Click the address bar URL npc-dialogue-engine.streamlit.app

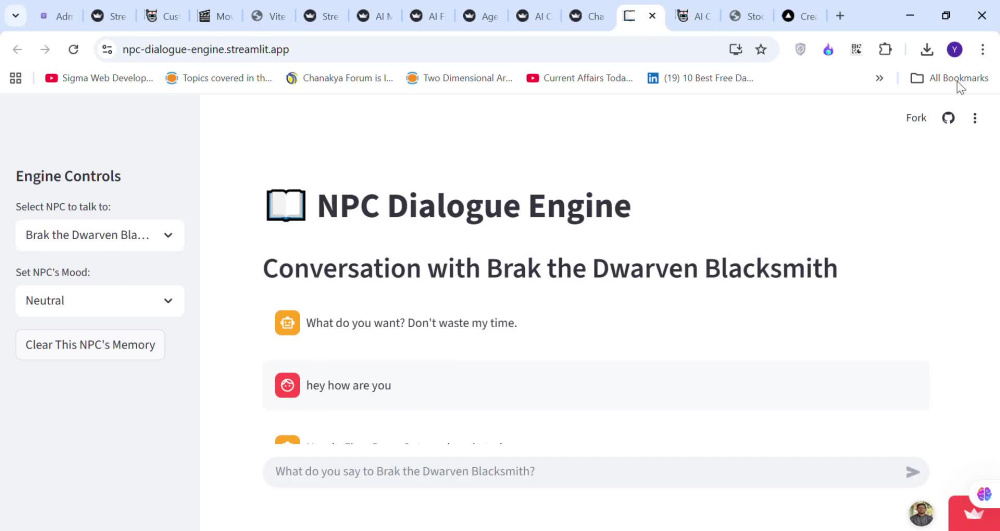point(206,49)
